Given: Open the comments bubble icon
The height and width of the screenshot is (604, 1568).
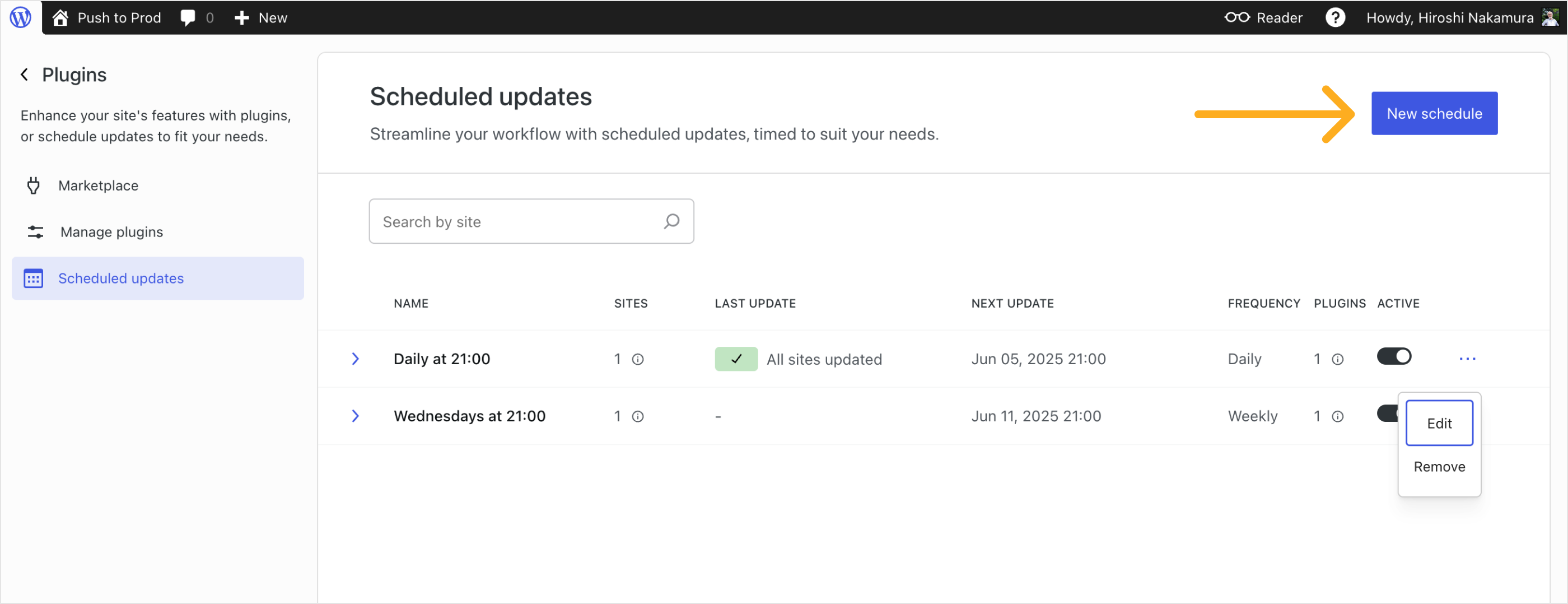Looking at the screenshot, I should 188,18.
